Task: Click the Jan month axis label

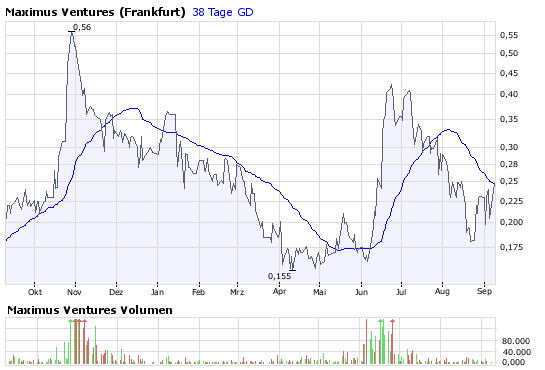Action: point(157,292)
